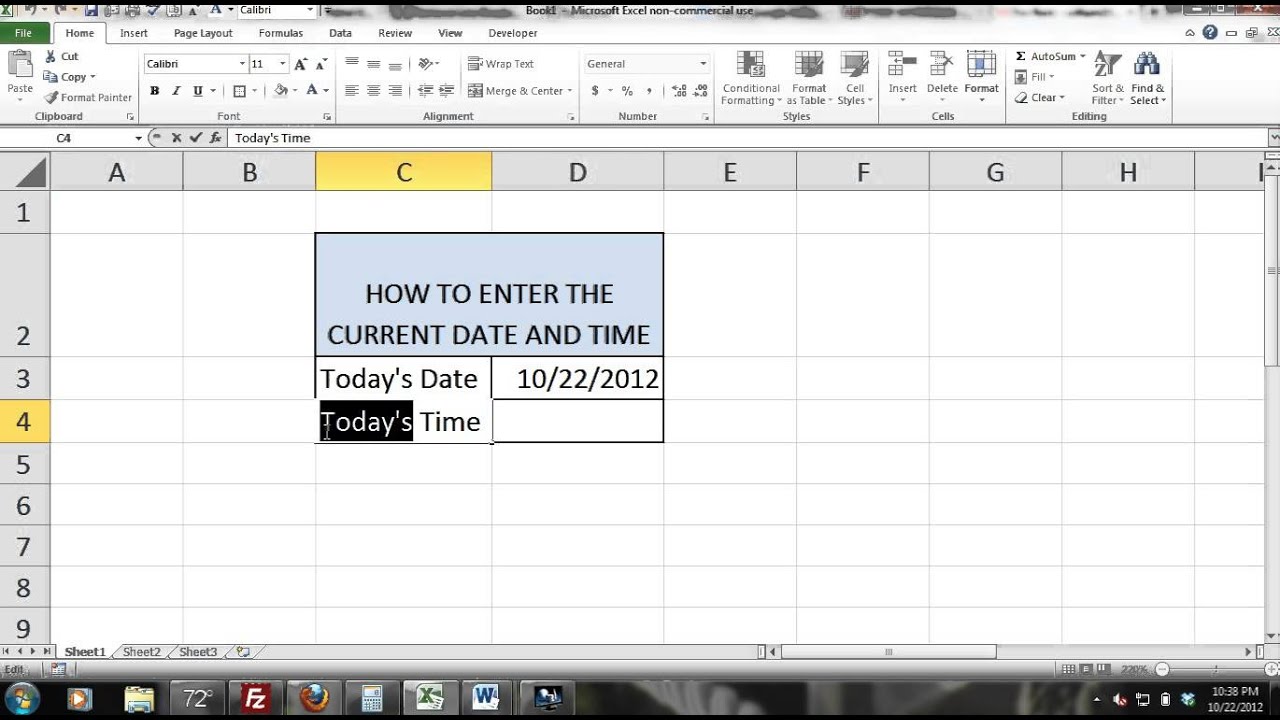The width and height of the screenshot is (1280, 720).
Task: Apply Comma Style format
Action: click(649, 91)
